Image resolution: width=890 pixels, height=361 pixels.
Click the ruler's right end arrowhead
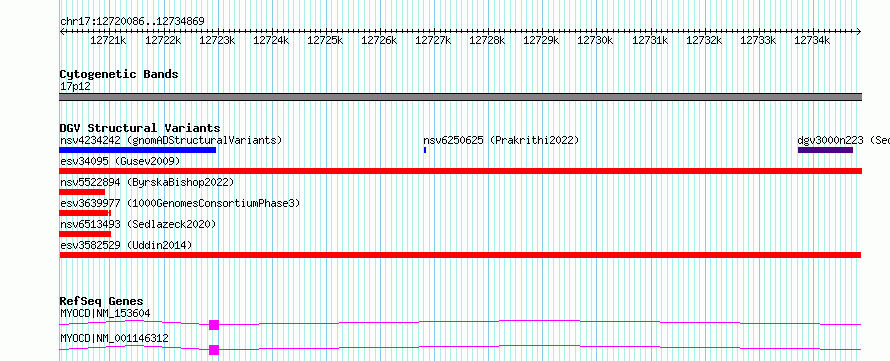click(859, 32)
